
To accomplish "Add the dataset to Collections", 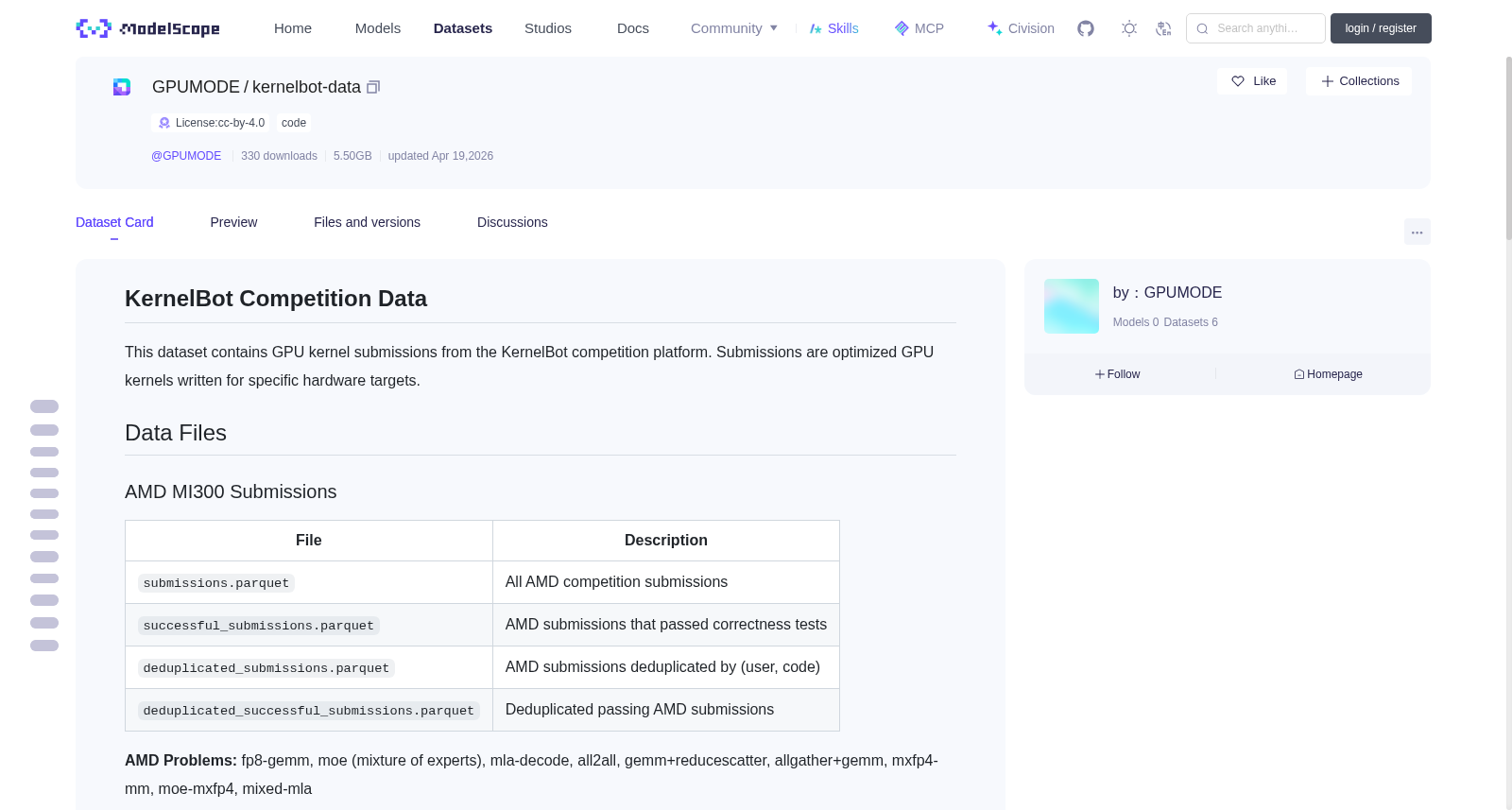I will point(1359,81).
